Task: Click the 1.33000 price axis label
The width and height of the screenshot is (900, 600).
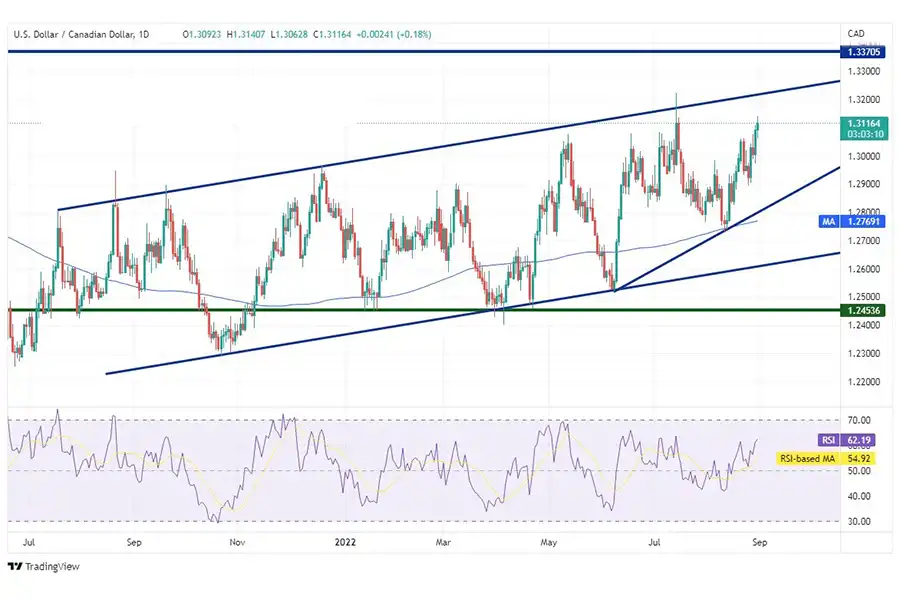Action: (864, 71)
